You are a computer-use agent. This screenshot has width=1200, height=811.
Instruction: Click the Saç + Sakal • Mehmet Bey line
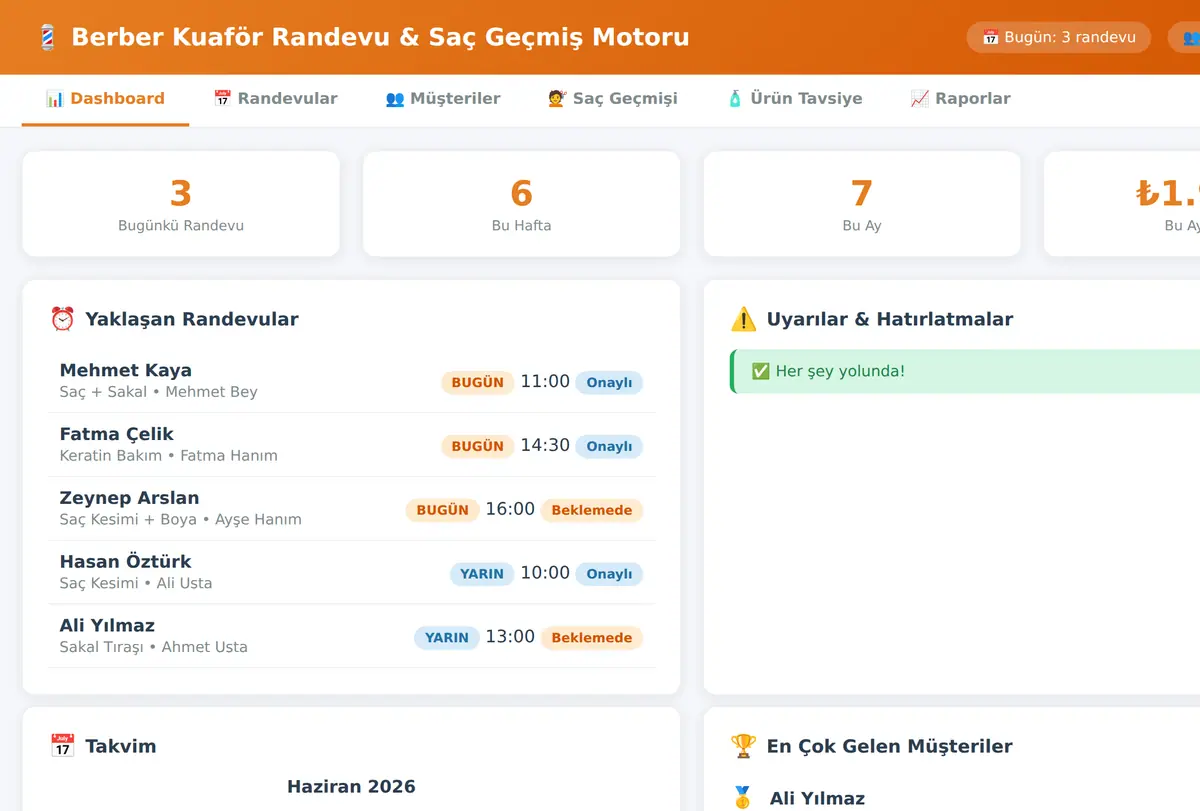[x=159, y=392]
